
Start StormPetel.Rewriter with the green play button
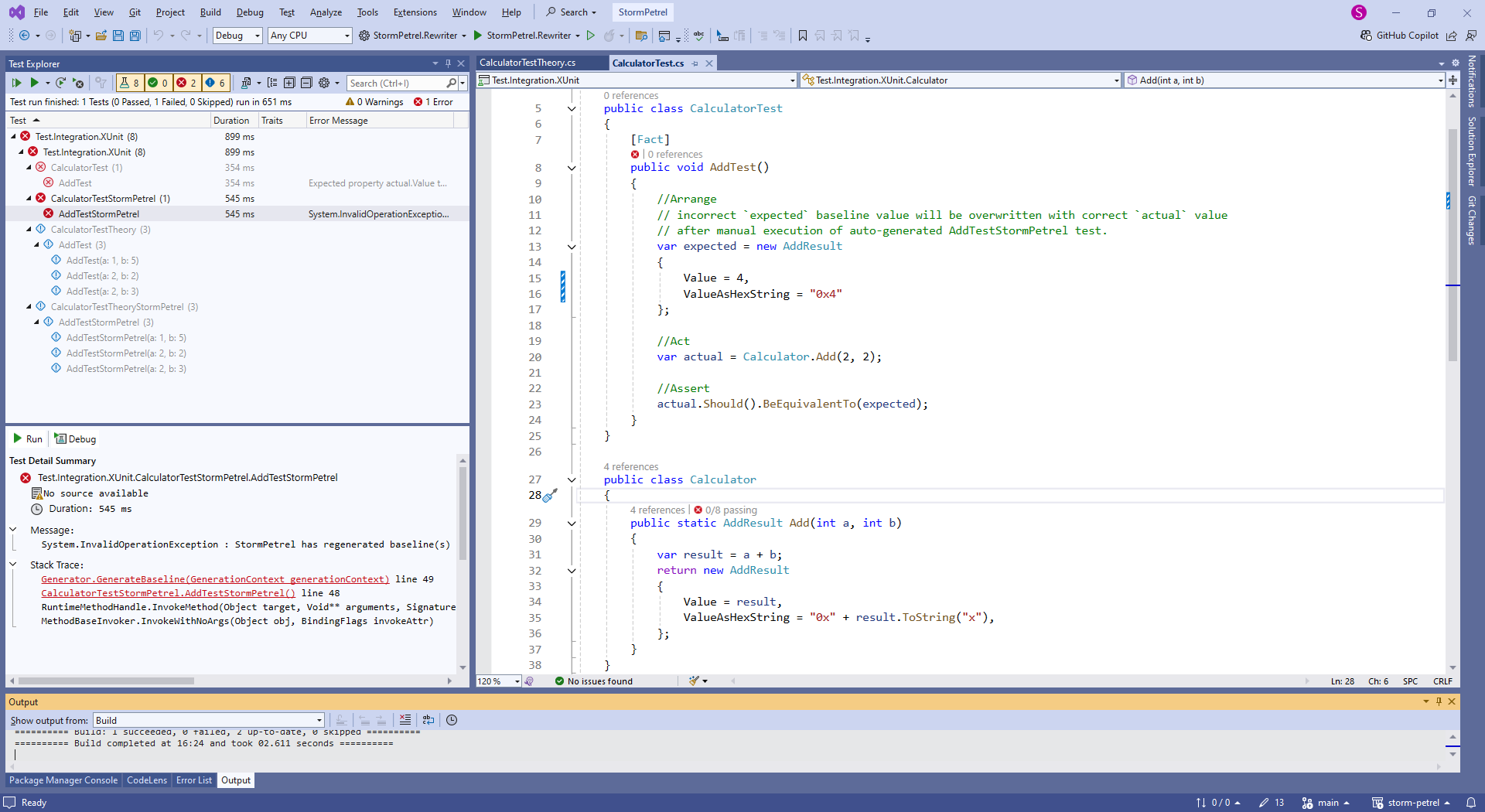point(478,36)
